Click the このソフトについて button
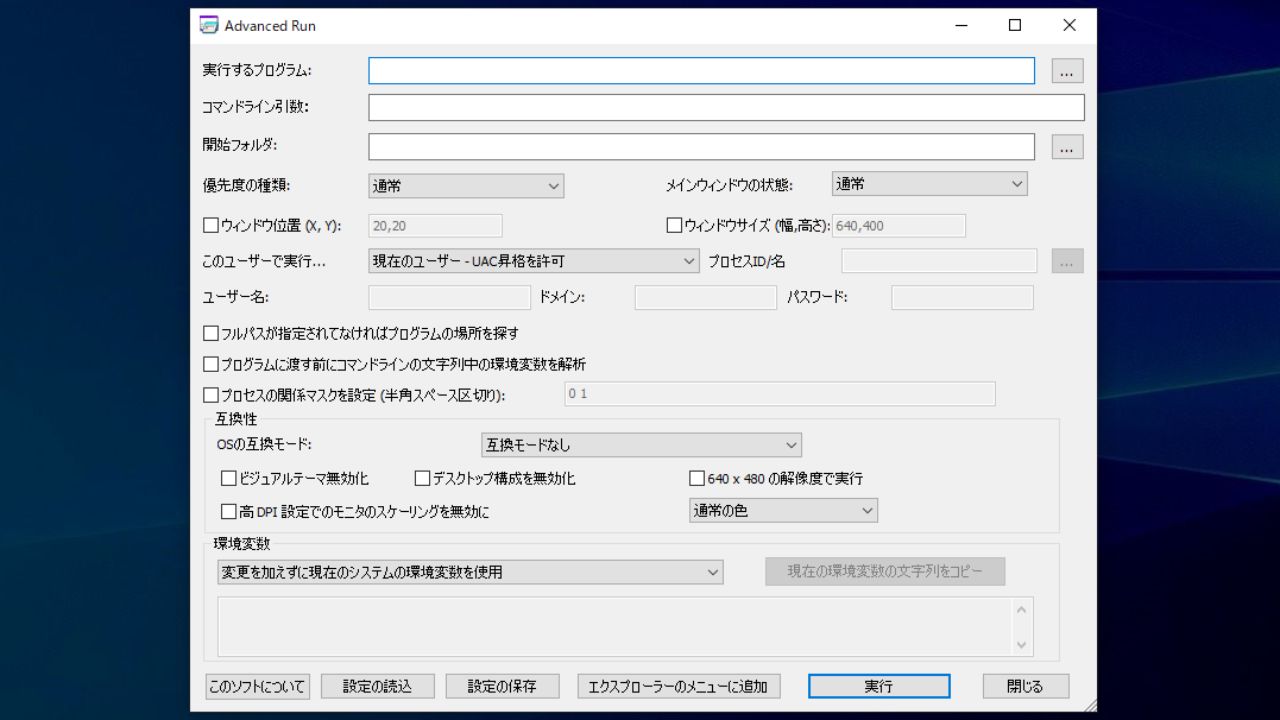 (257, 686)
